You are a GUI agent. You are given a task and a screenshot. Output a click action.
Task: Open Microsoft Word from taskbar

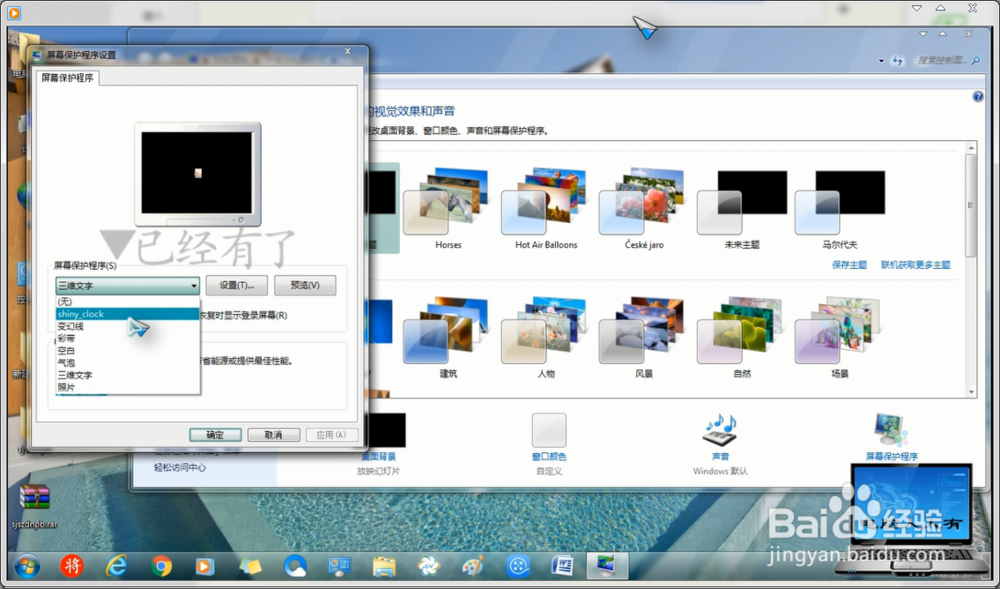click(562, 565)
